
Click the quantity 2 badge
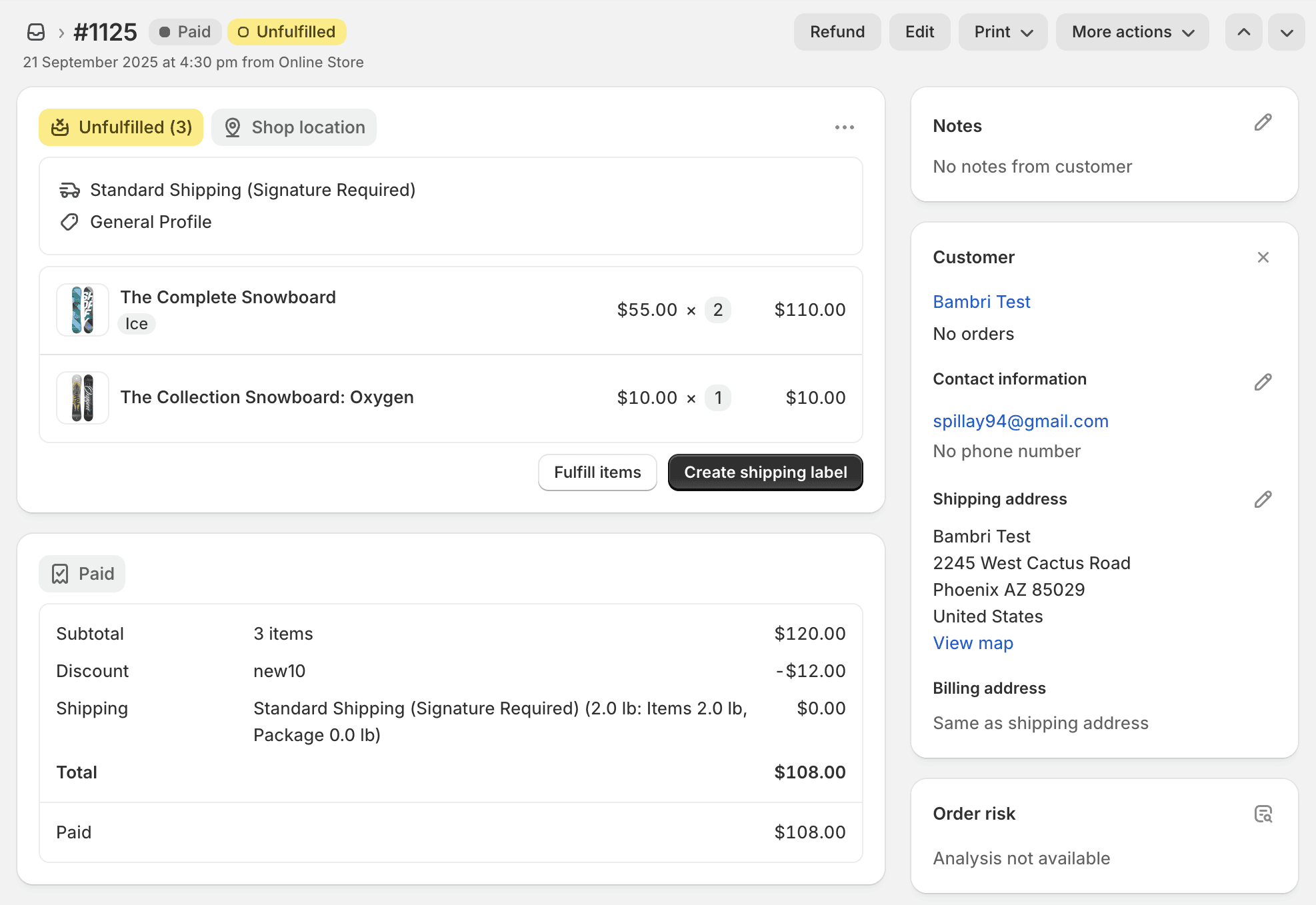[718, 310]
